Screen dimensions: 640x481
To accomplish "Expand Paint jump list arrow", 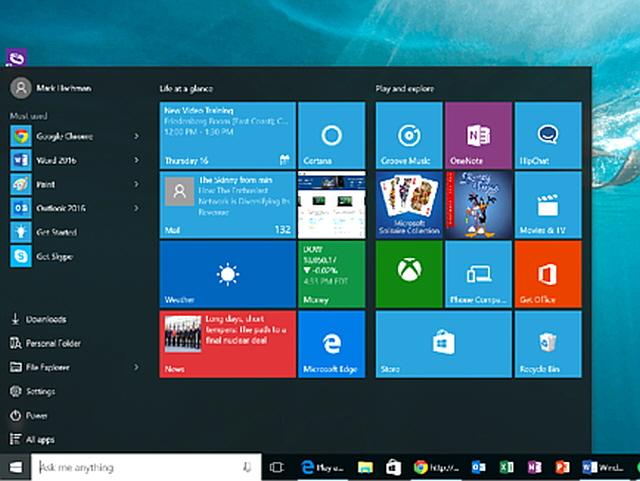I will coord(137,184).
